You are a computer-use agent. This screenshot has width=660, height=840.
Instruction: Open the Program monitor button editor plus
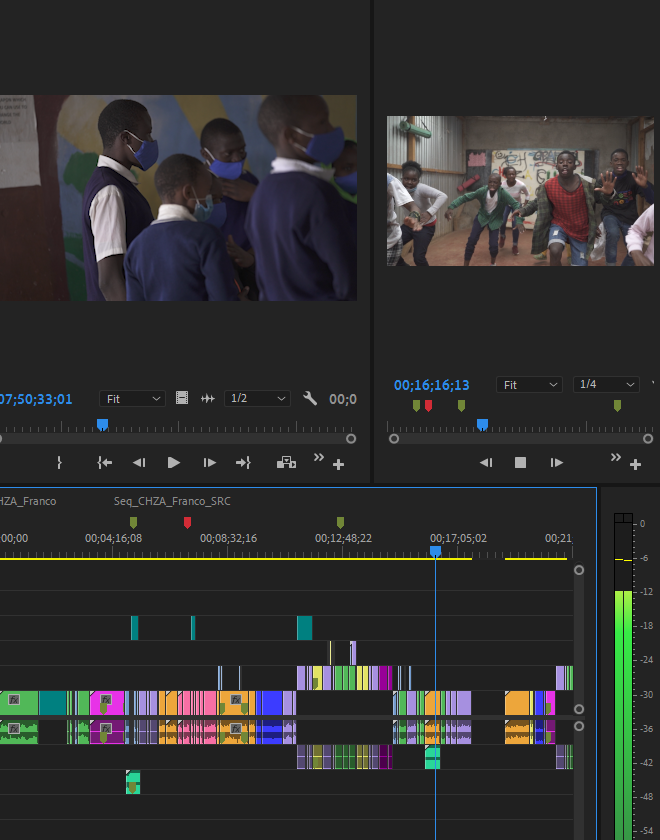click(x=635, y=464)
